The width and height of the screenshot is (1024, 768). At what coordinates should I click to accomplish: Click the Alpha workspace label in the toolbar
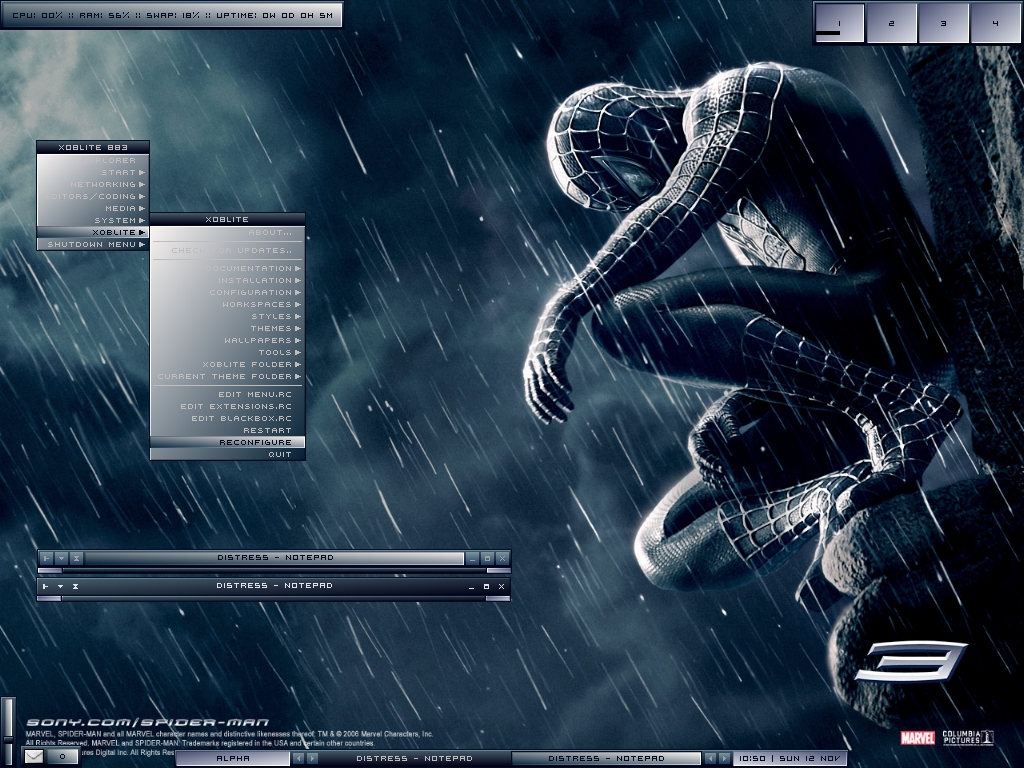point(233,758)
